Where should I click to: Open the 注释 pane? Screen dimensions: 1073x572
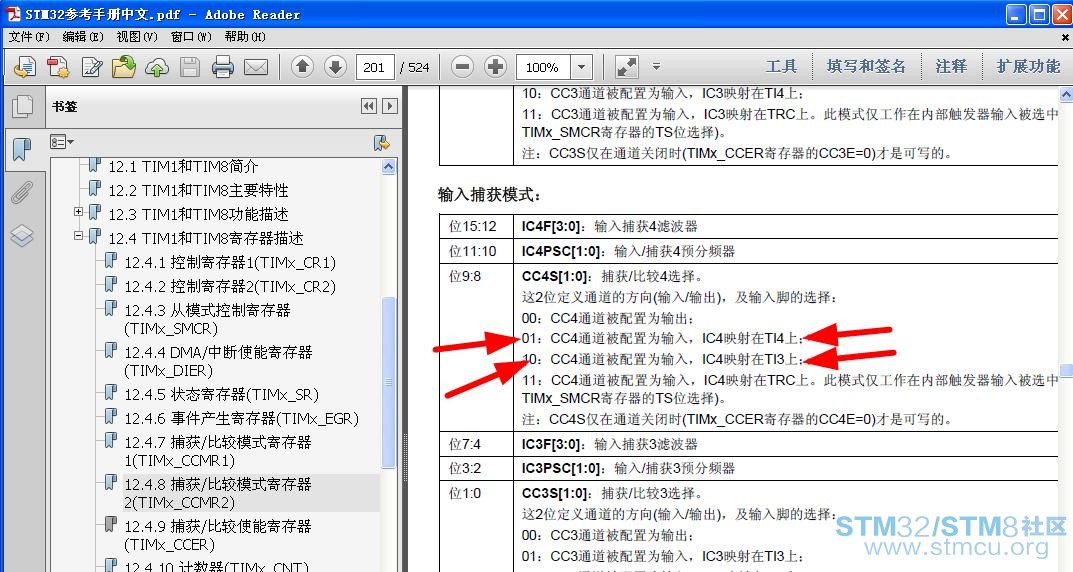[x=951, y=66]
